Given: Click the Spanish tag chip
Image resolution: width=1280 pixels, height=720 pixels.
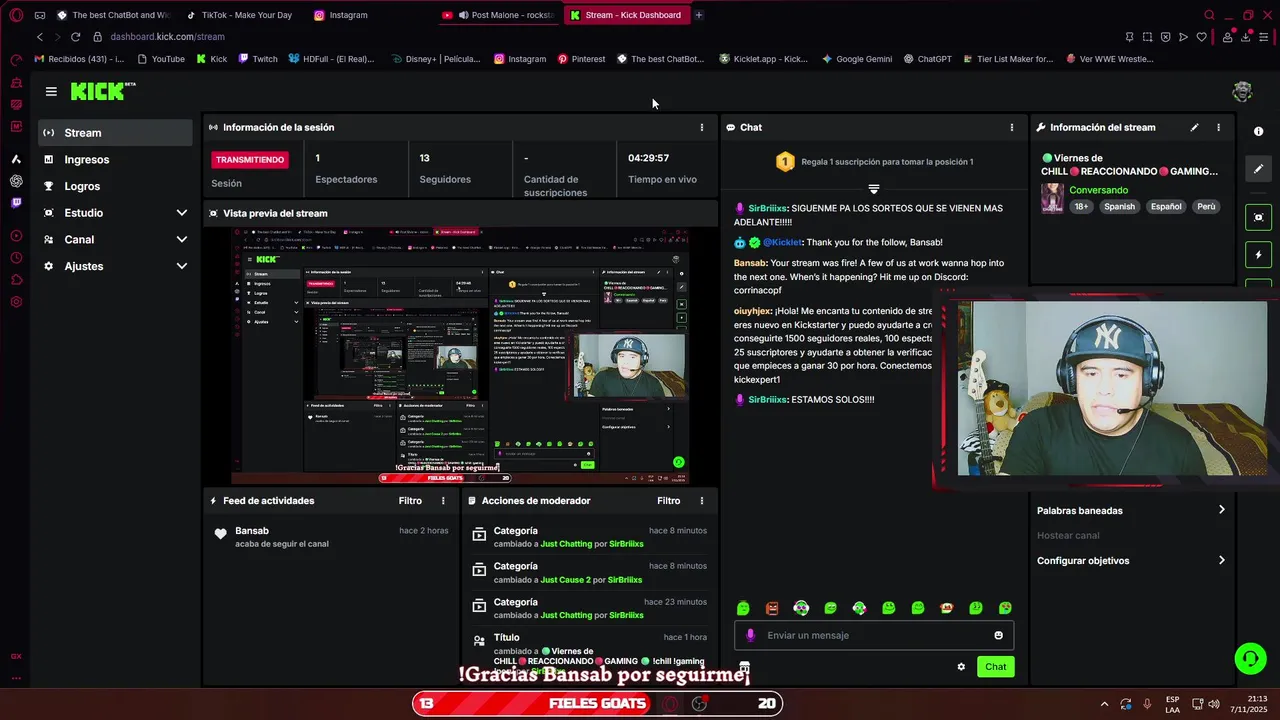Looking at the screenshot, I should [x=1119, y=207].
